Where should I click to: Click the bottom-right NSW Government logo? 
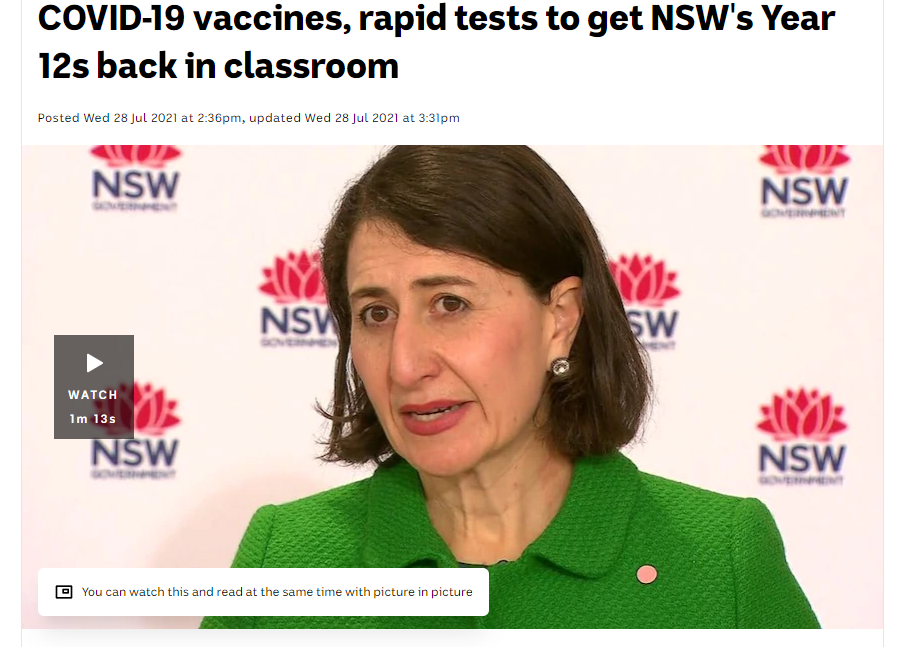pos(802,437)
